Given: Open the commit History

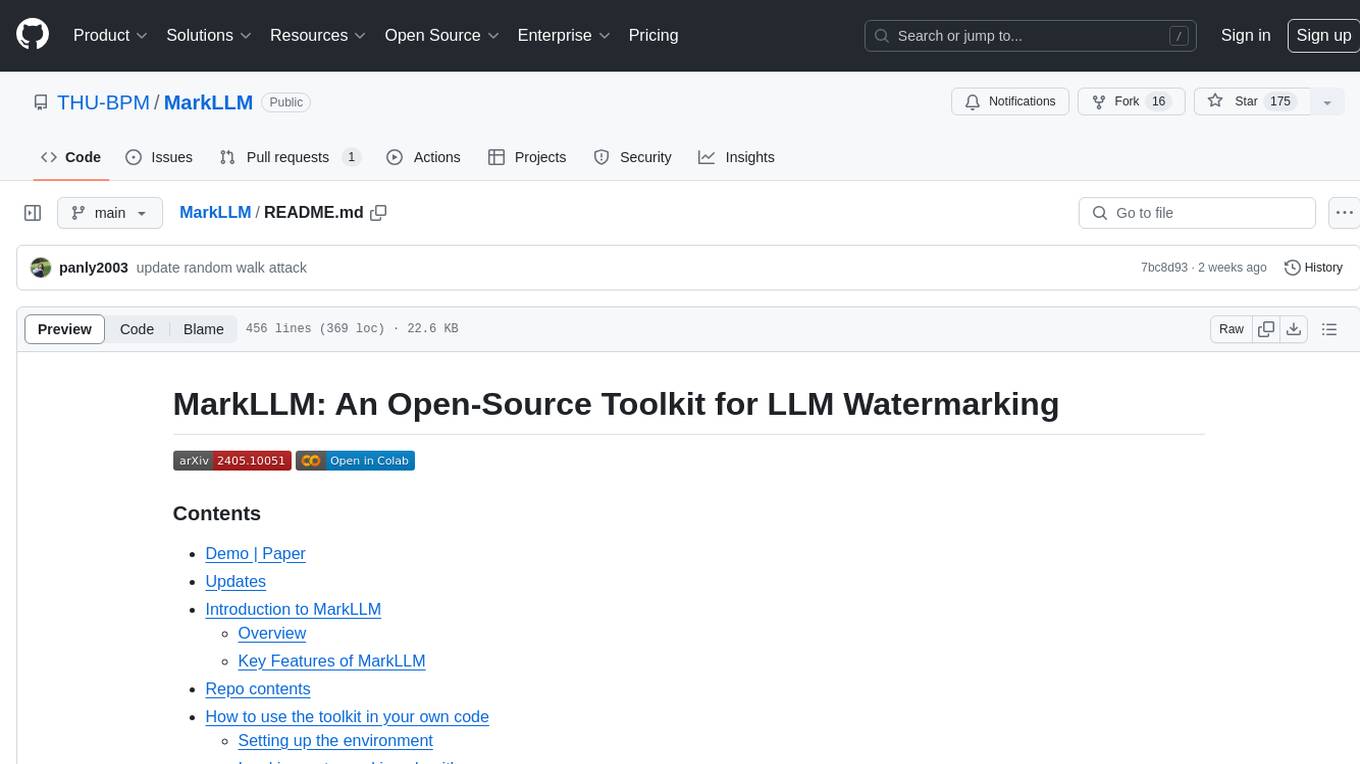Looking at the screenshot, I should pyautogui.click(x=1313, y=268).
